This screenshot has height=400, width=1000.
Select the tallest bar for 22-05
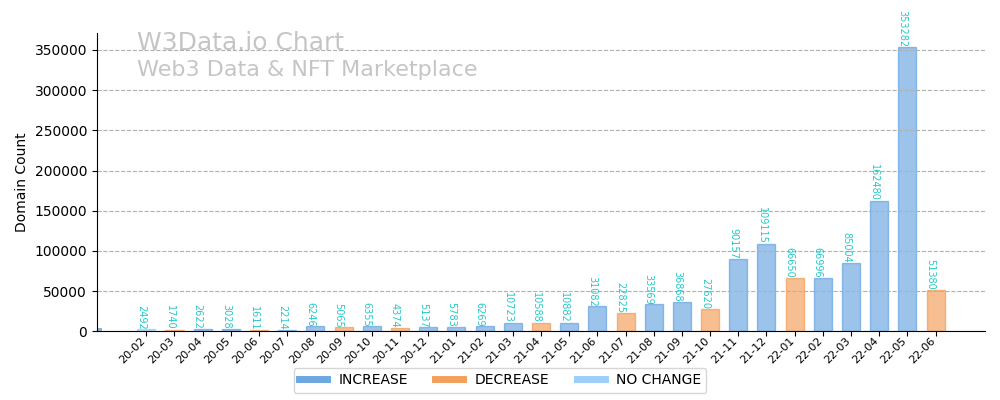tap(907, 190)
